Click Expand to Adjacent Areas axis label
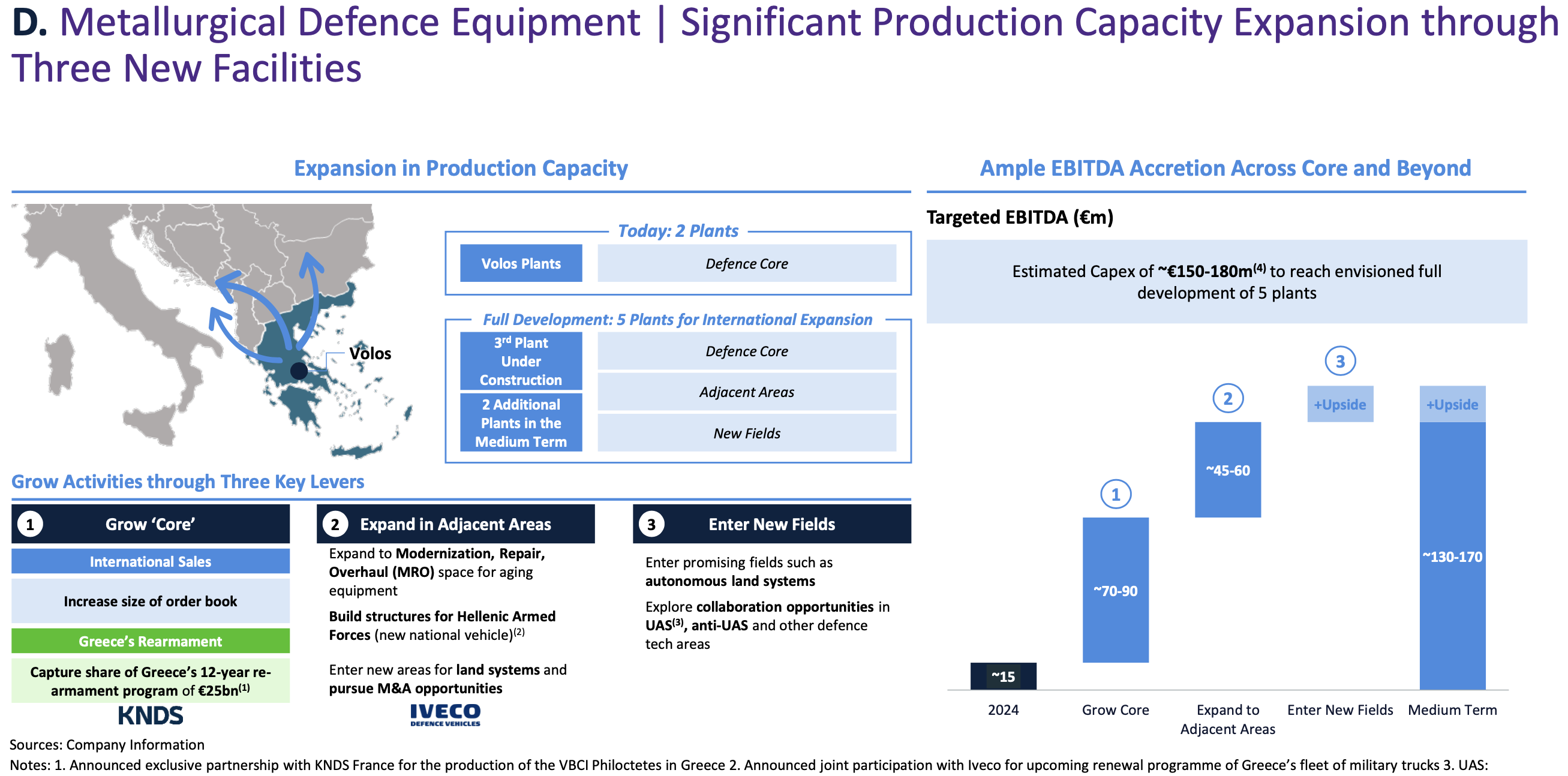The height and width of the screenshot is (776, 1568). coord(1228,720)
